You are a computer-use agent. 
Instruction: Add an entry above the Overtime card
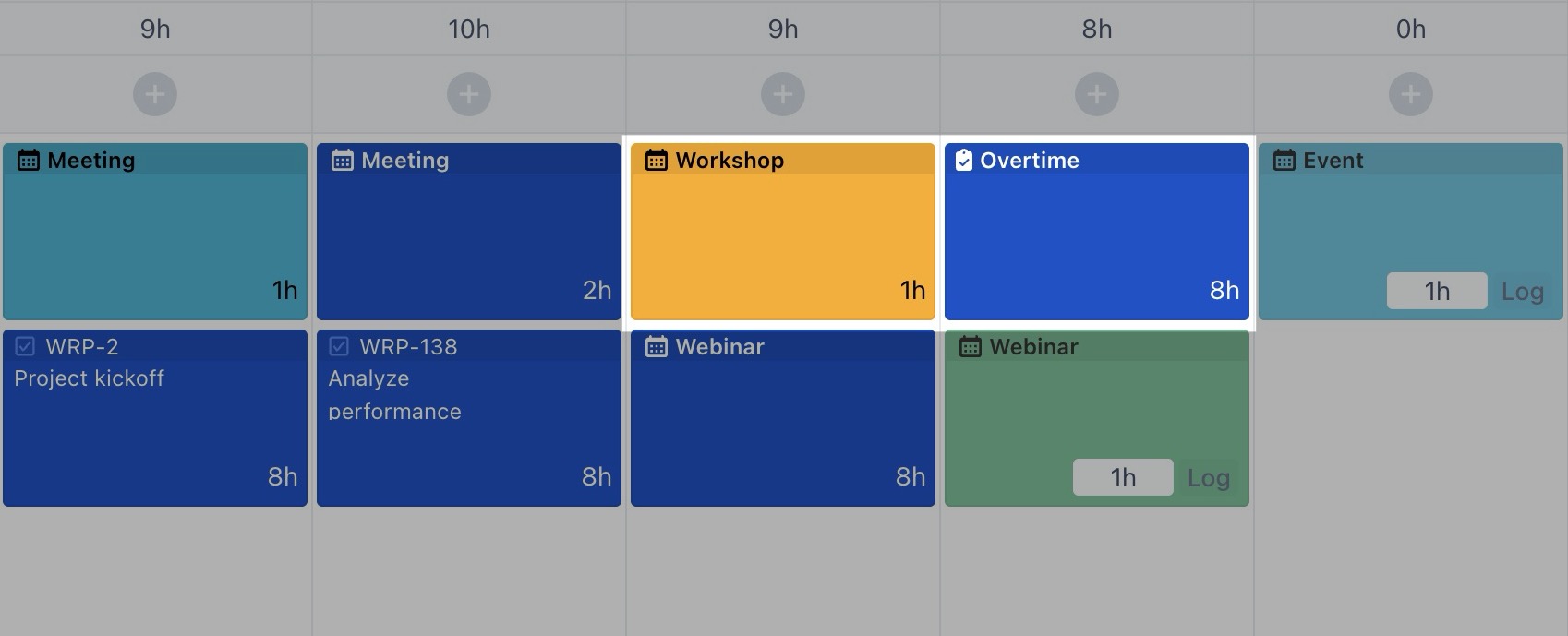[x=1097, y=94]
